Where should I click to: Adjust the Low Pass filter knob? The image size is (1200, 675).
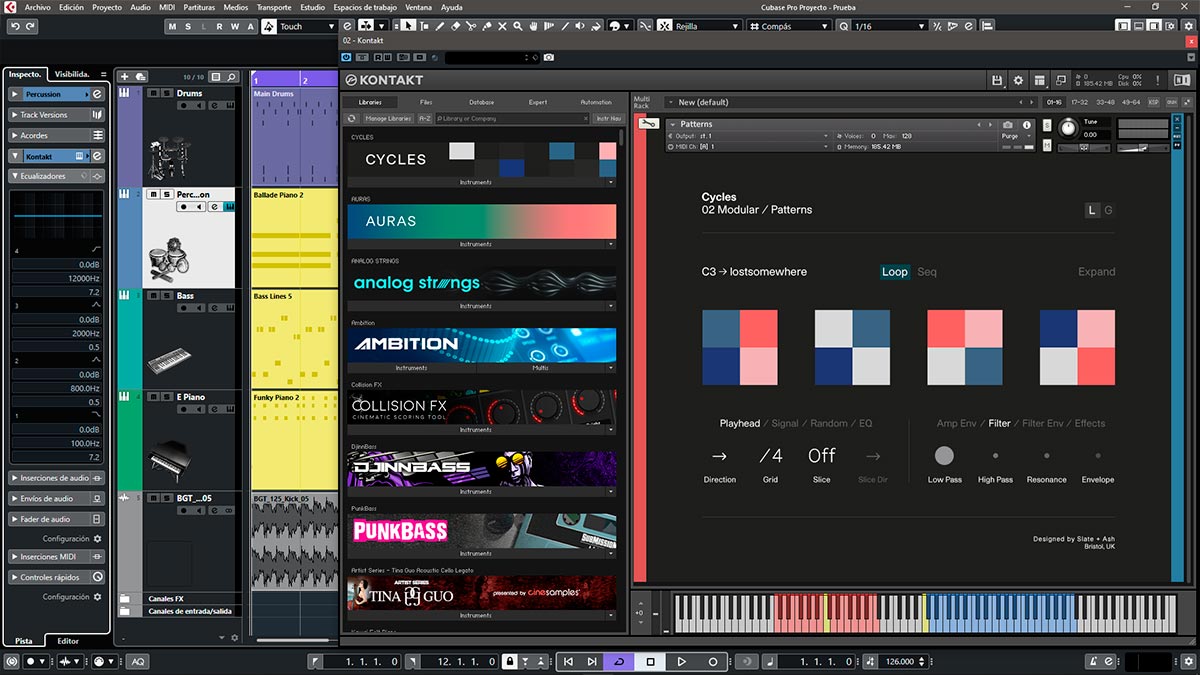coord(944,456)
